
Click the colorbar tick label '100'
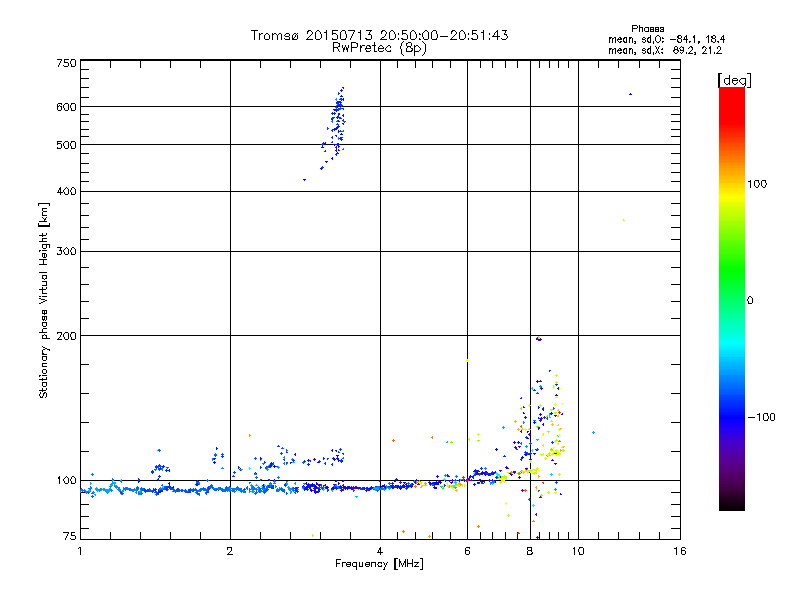click(x=757, y=184)
